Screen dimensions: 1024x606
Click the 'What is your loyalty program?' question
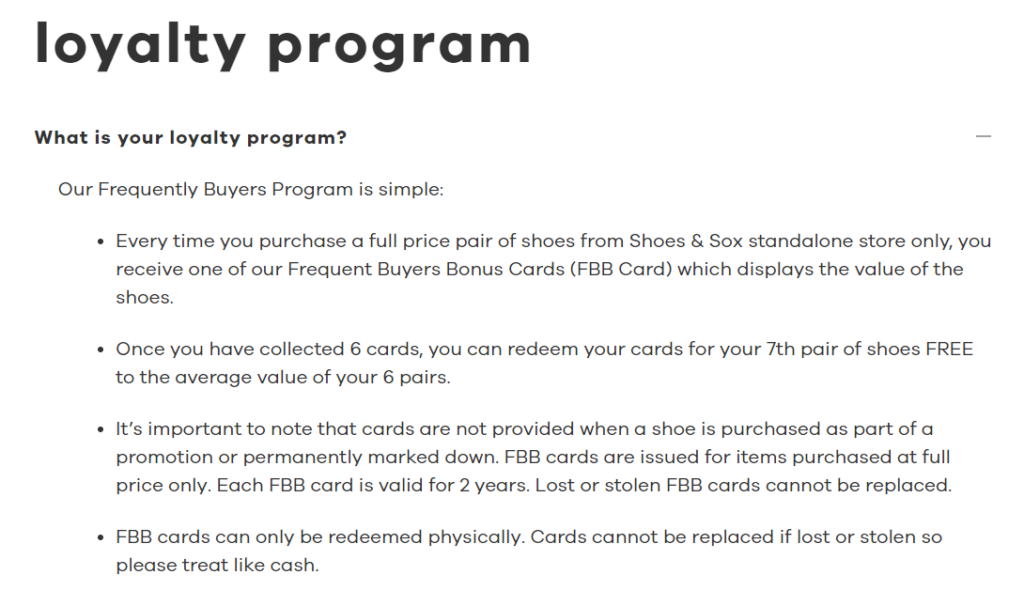[190, 138]
